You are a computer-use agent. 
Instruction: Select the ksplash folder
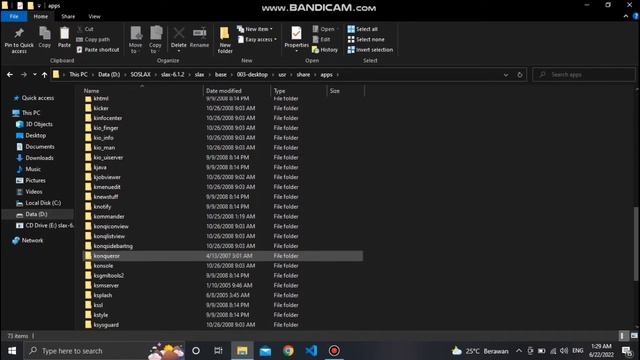point(222,295)
